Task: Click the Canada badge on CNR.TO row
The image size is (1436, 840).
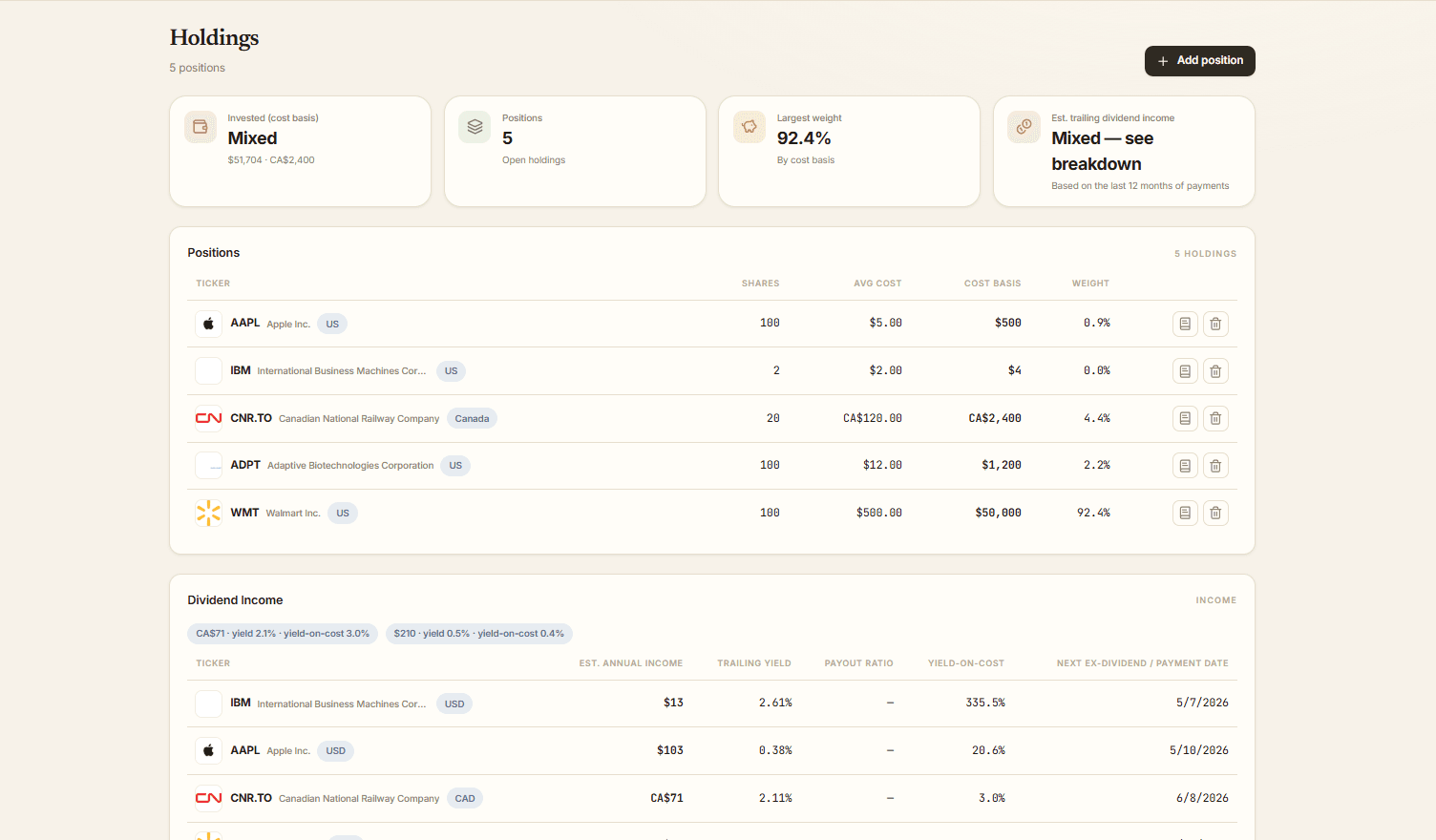Action: [472, 418]
